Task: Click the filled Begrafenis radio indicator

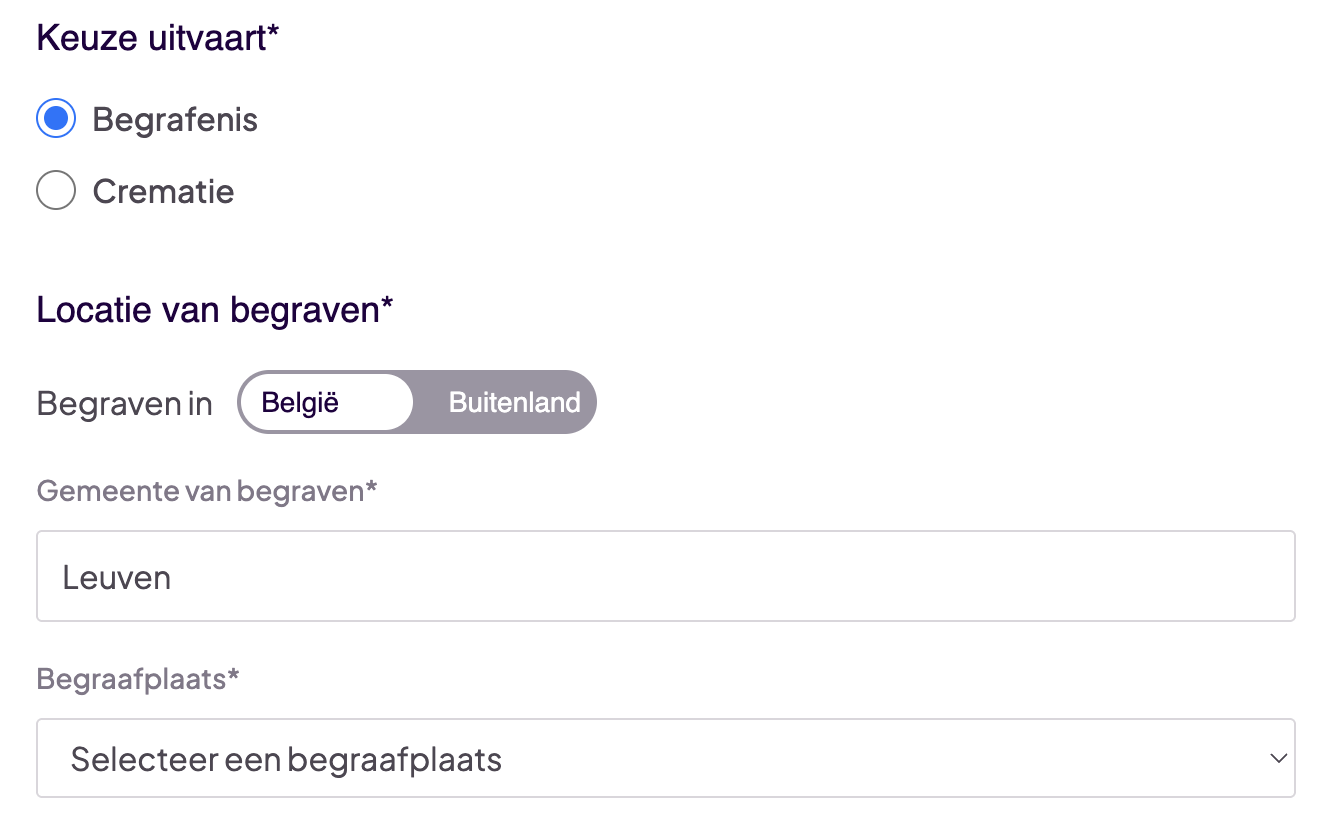Action: coord(56,118)
